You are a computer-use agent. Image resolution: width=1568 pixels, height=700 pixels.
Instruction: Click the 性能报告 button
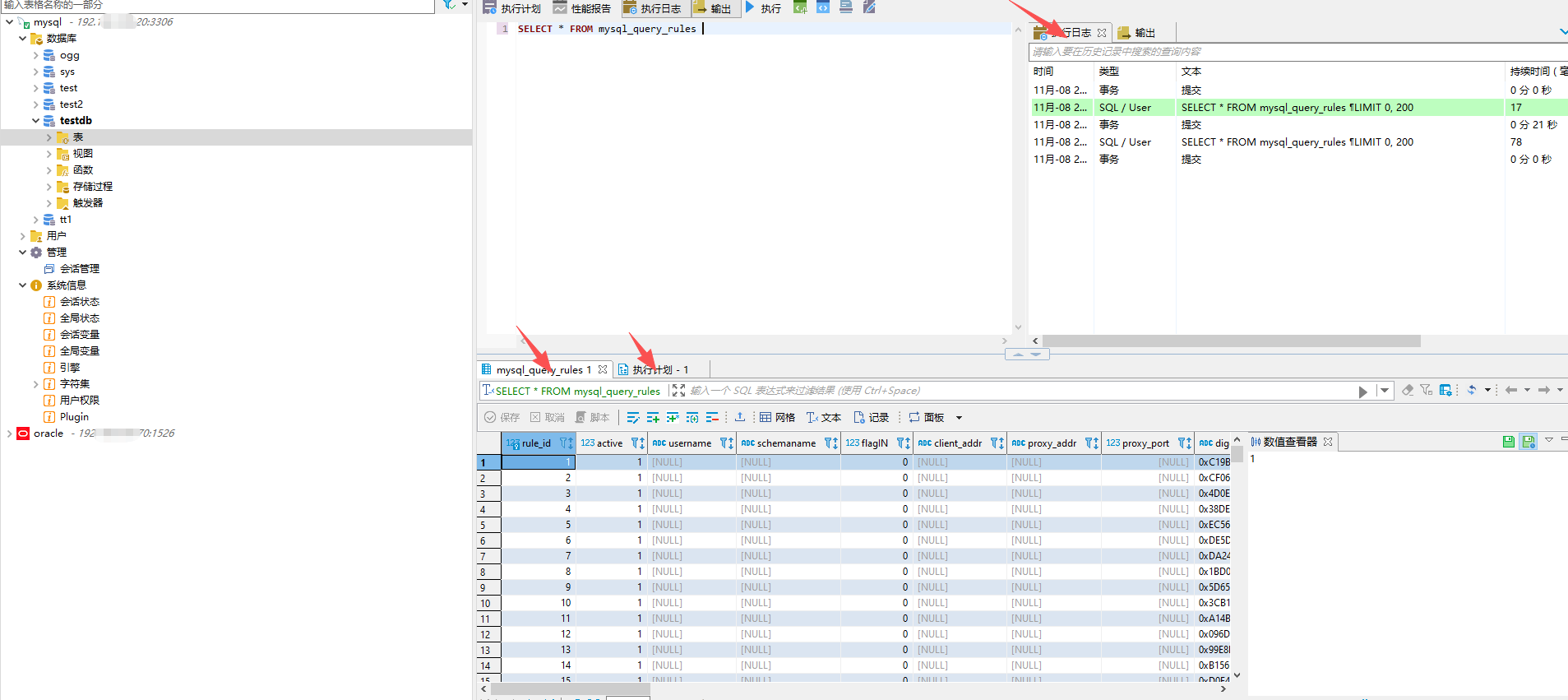582,8
